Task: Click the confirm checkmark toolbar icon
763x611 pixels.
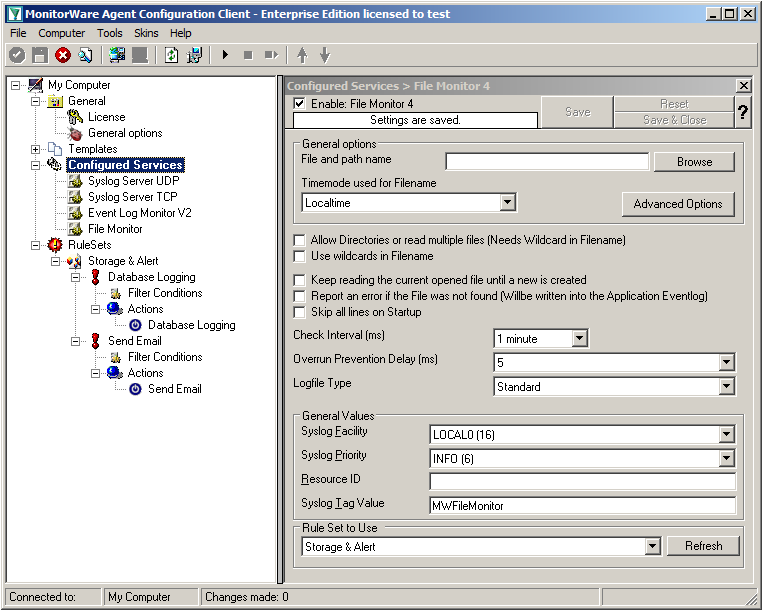Action: click(x=17, y=55)
